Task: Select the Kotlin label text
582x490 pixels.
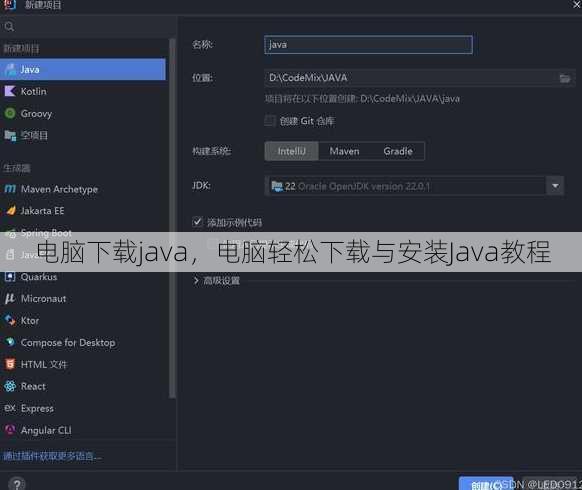Action: [33, 91]
